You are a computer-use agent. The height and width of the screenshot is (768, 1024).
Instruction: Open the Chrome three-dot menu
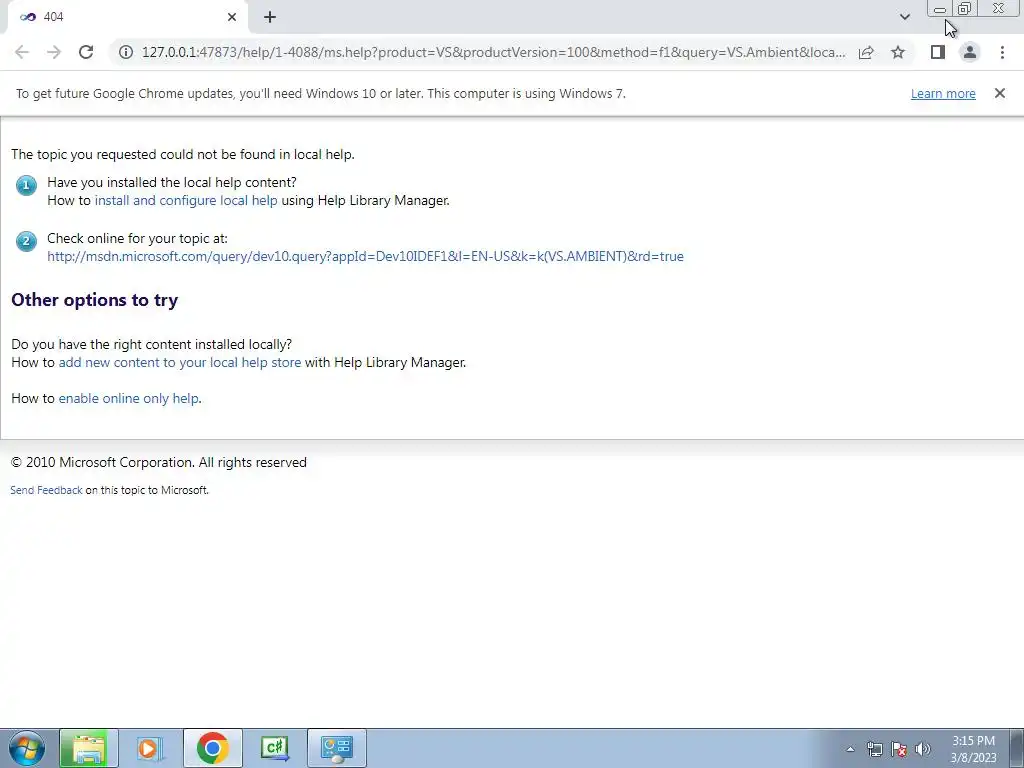click(x=1002, y=52)
